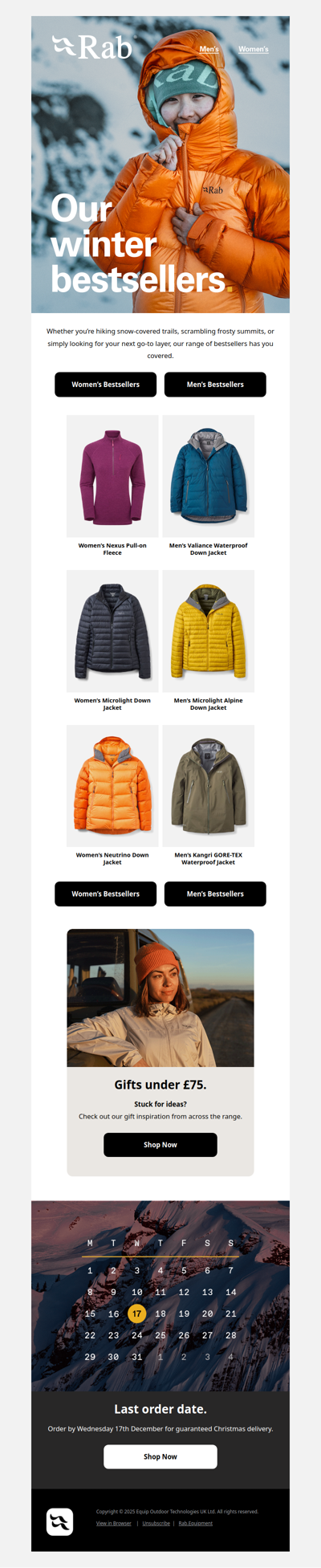Click the top Women's Bestsellers button
This screenshot has width=321, height=1568.
click(x=105, y=385)
